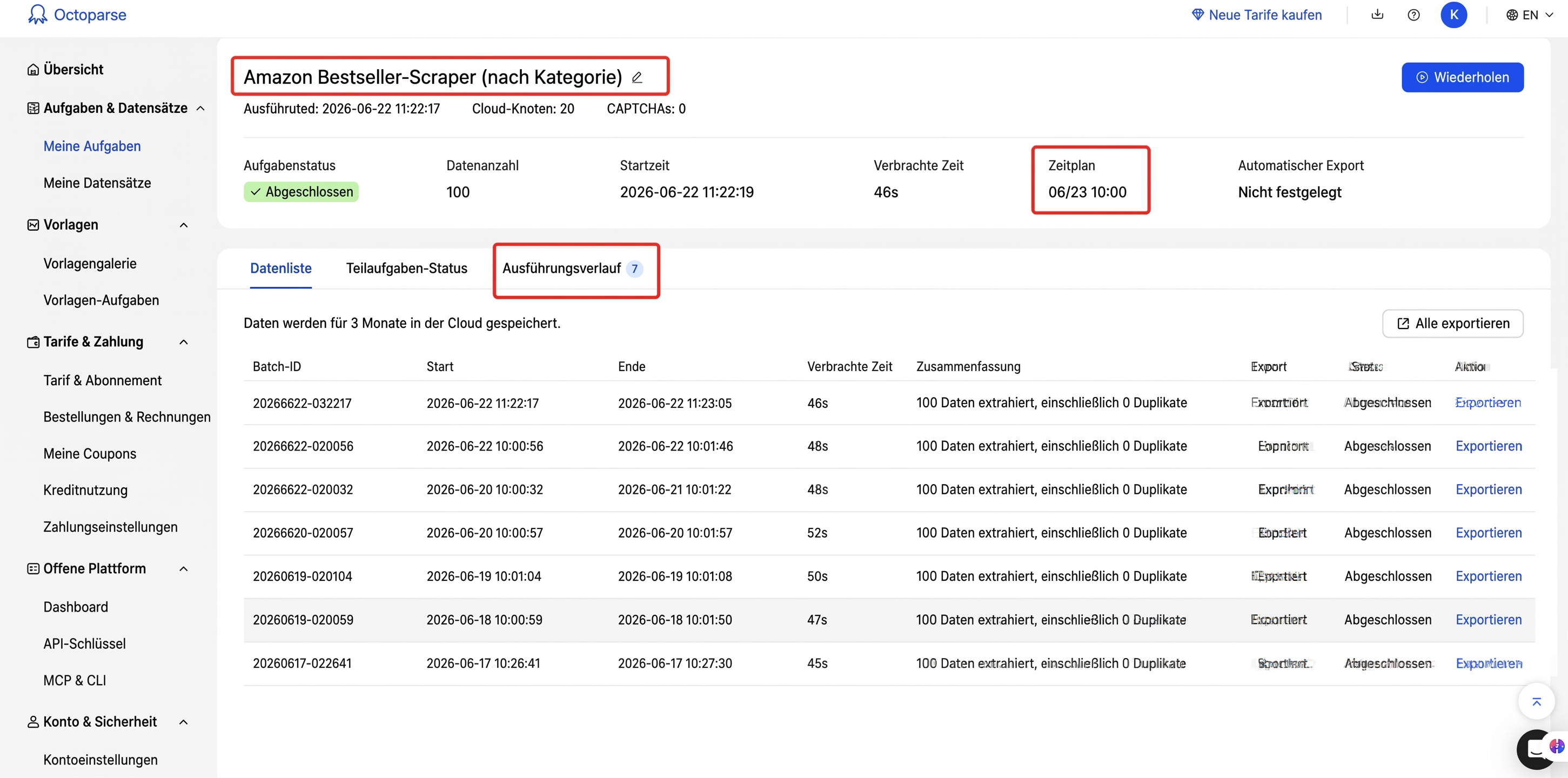Click the pencil icon to rename the task

[x=638, y=77]
